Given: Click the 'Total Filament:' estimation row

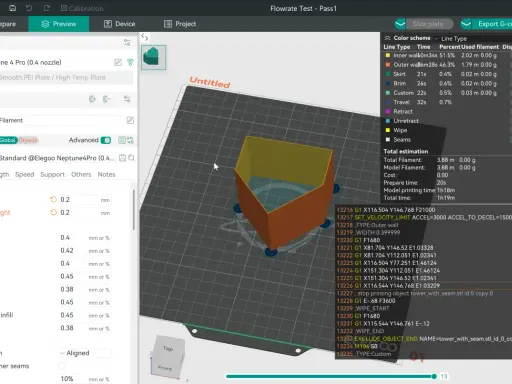Looking at the screenshot, I should (x=430, y=160).
